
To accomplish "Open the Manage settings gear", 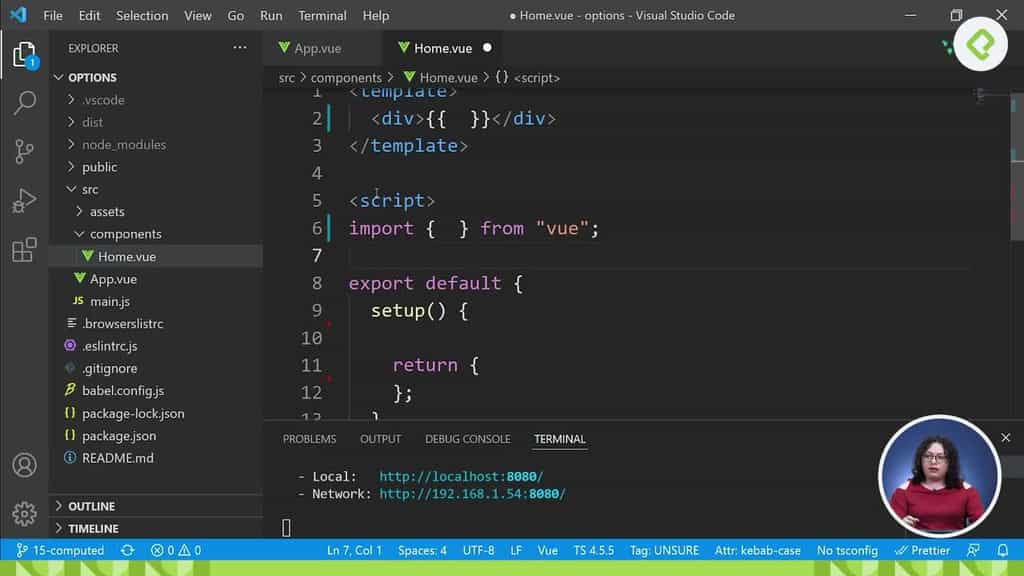I will [x=24, y=514].
